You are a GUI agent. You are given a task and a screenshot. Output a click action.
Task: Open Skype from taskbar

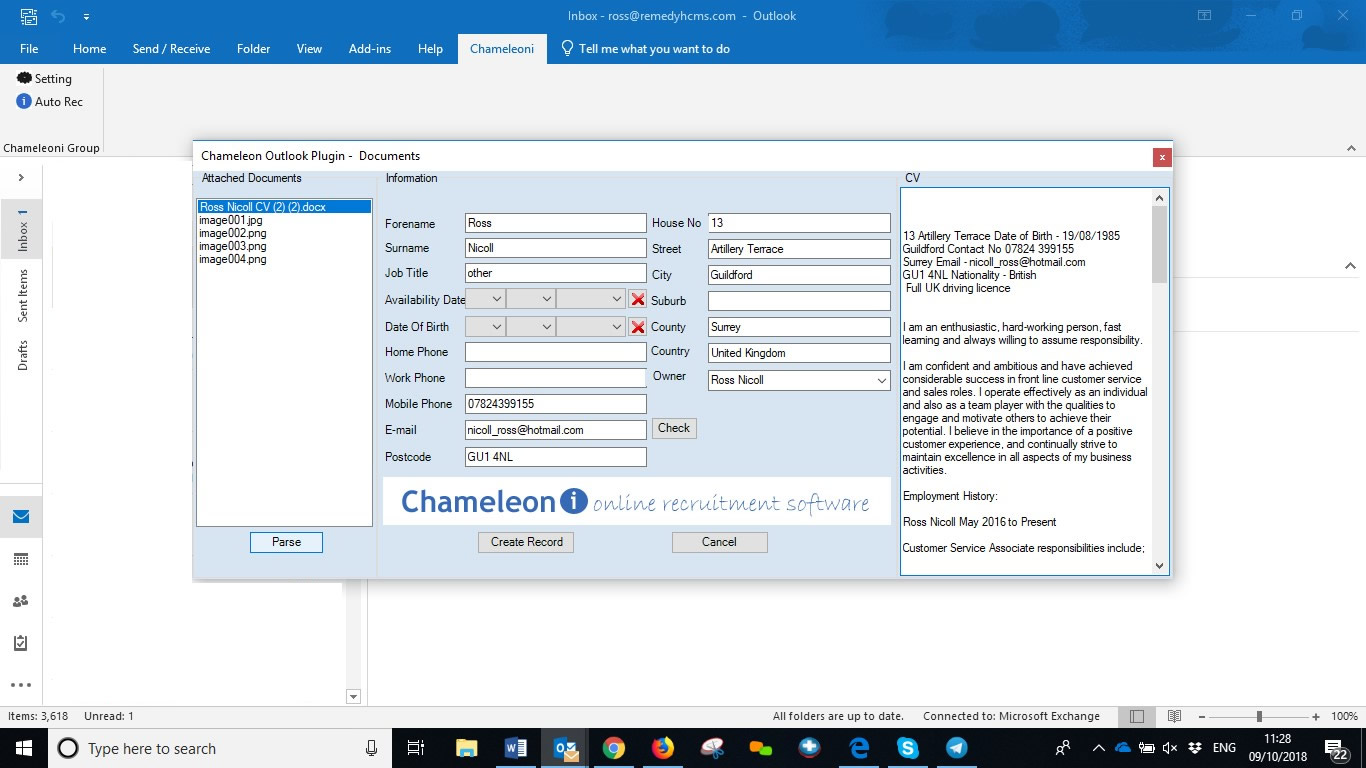[908, 748]
